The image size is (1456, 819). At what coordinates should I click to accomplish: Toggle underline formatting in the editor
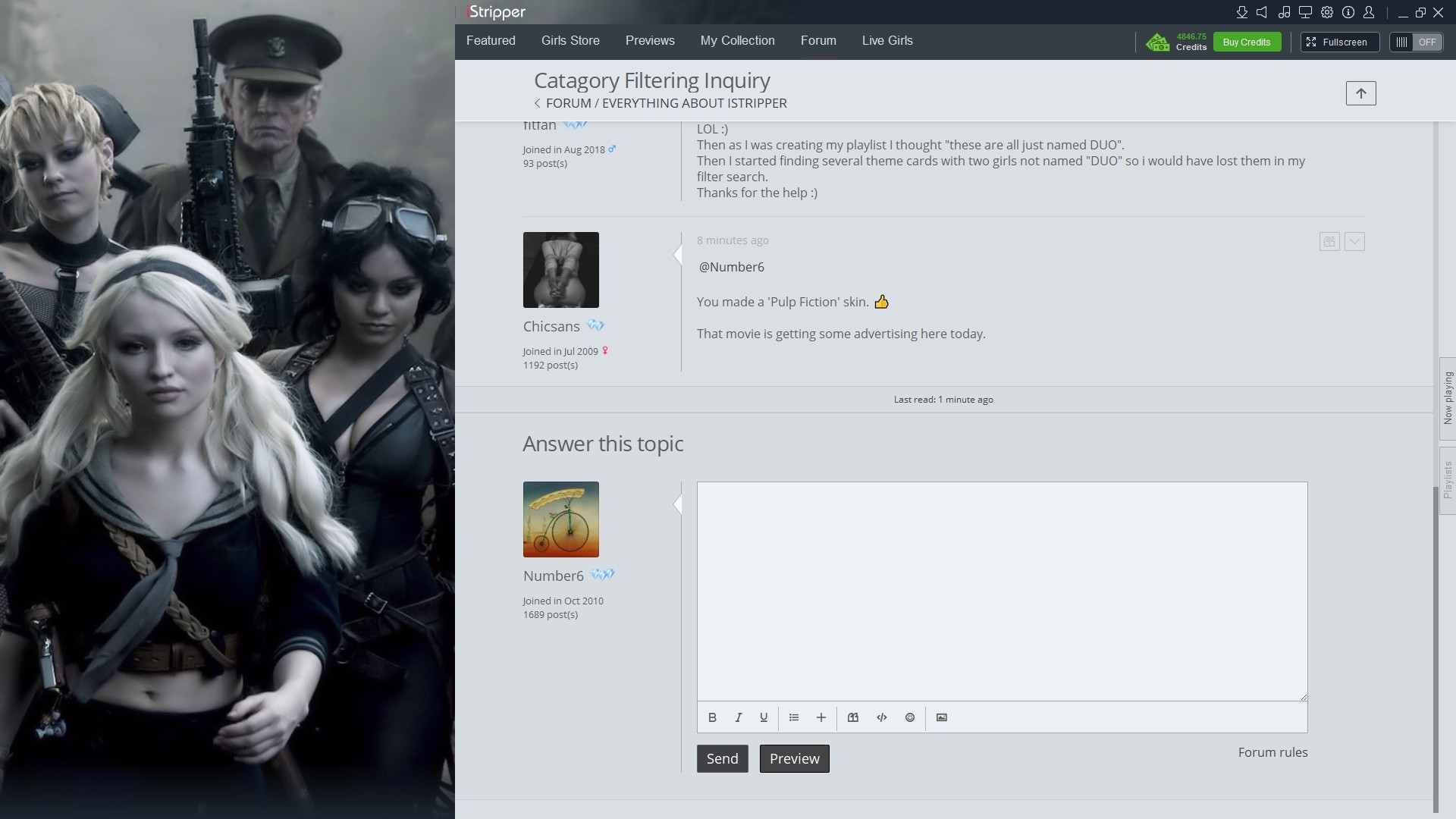click(x=764, y=717)
